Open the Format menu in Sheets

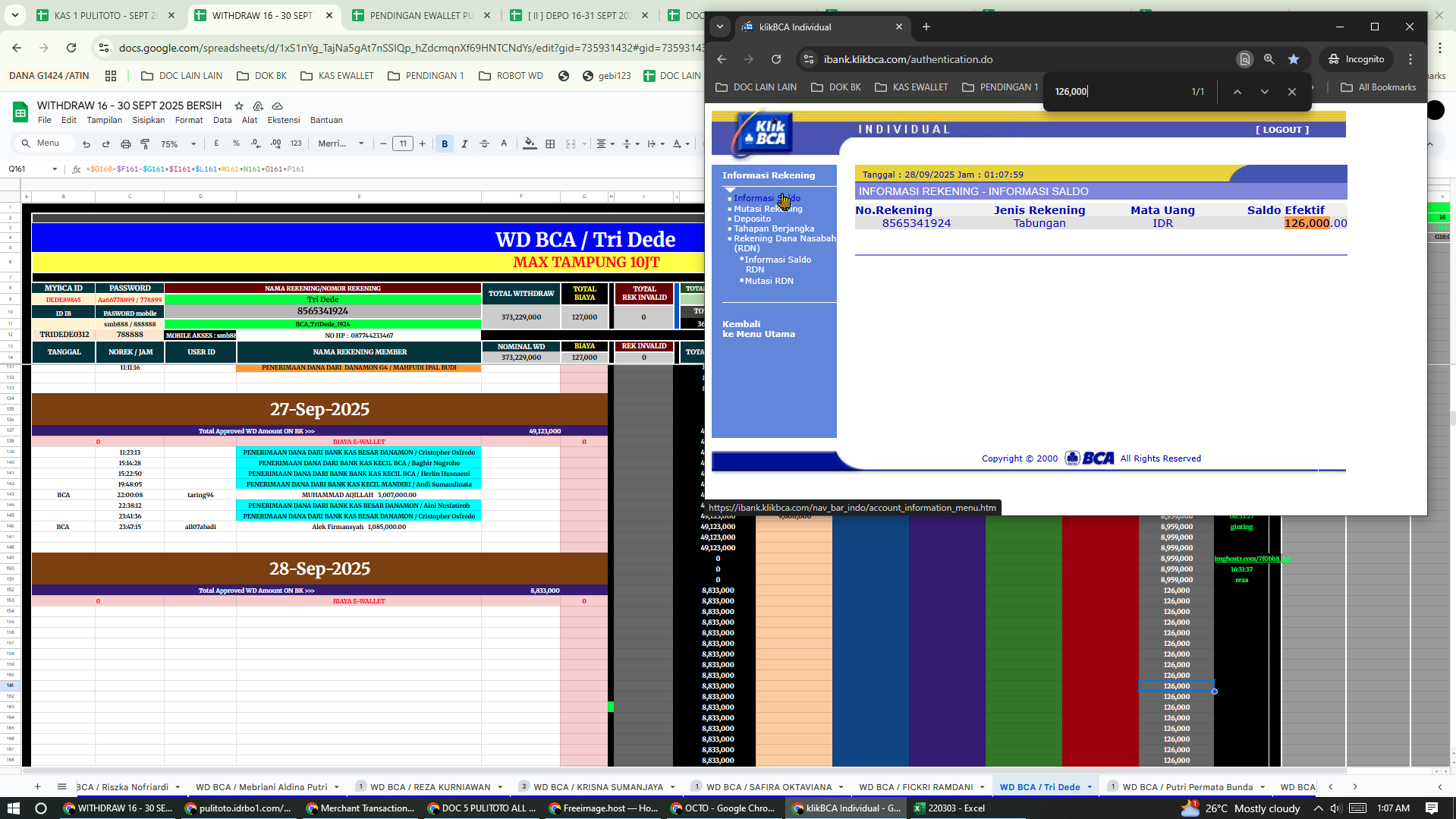[189, 120]
